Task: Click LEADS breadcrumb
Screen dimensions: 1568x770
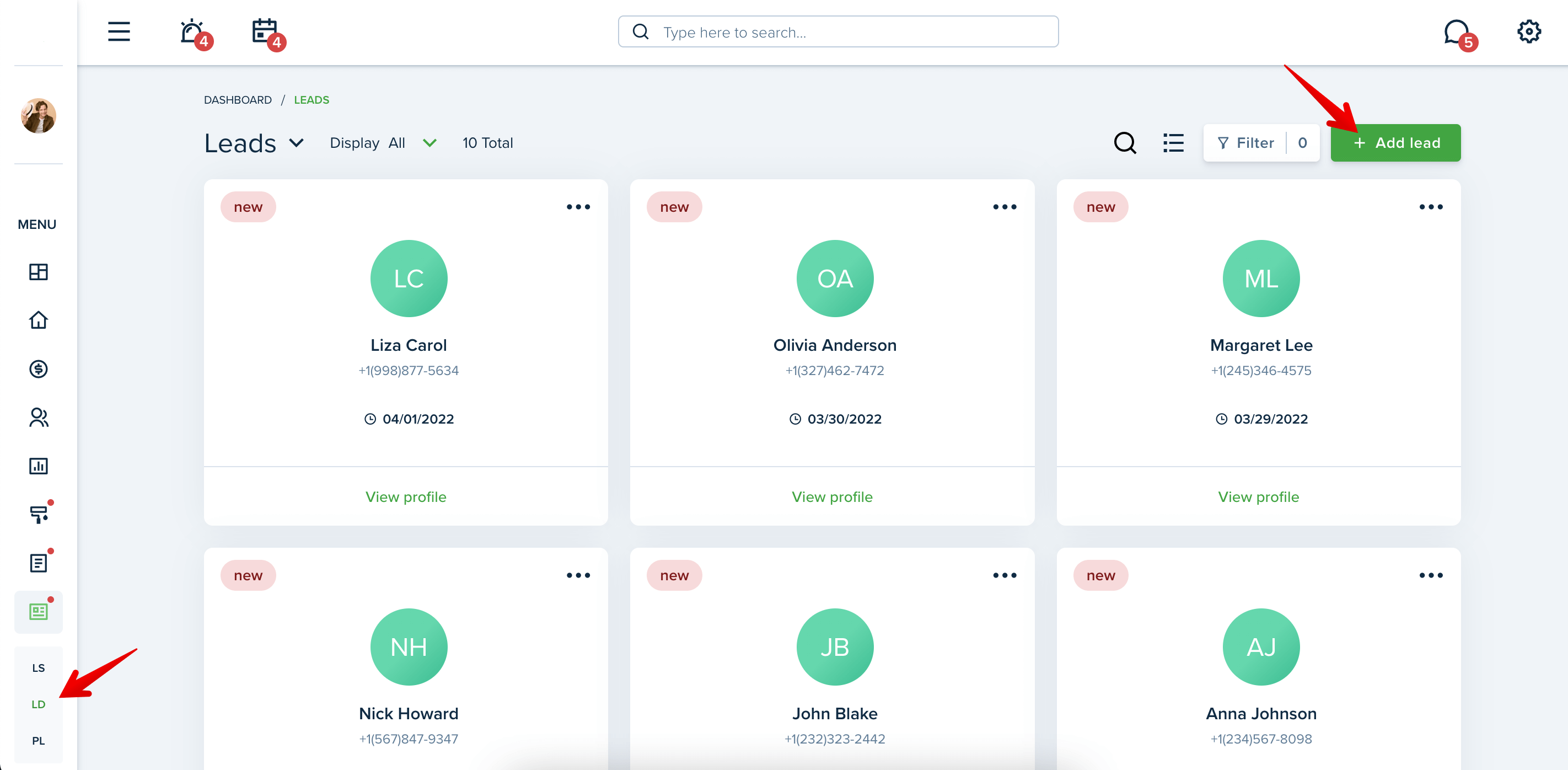Action: pyautogui.click(x=311, y=100)
